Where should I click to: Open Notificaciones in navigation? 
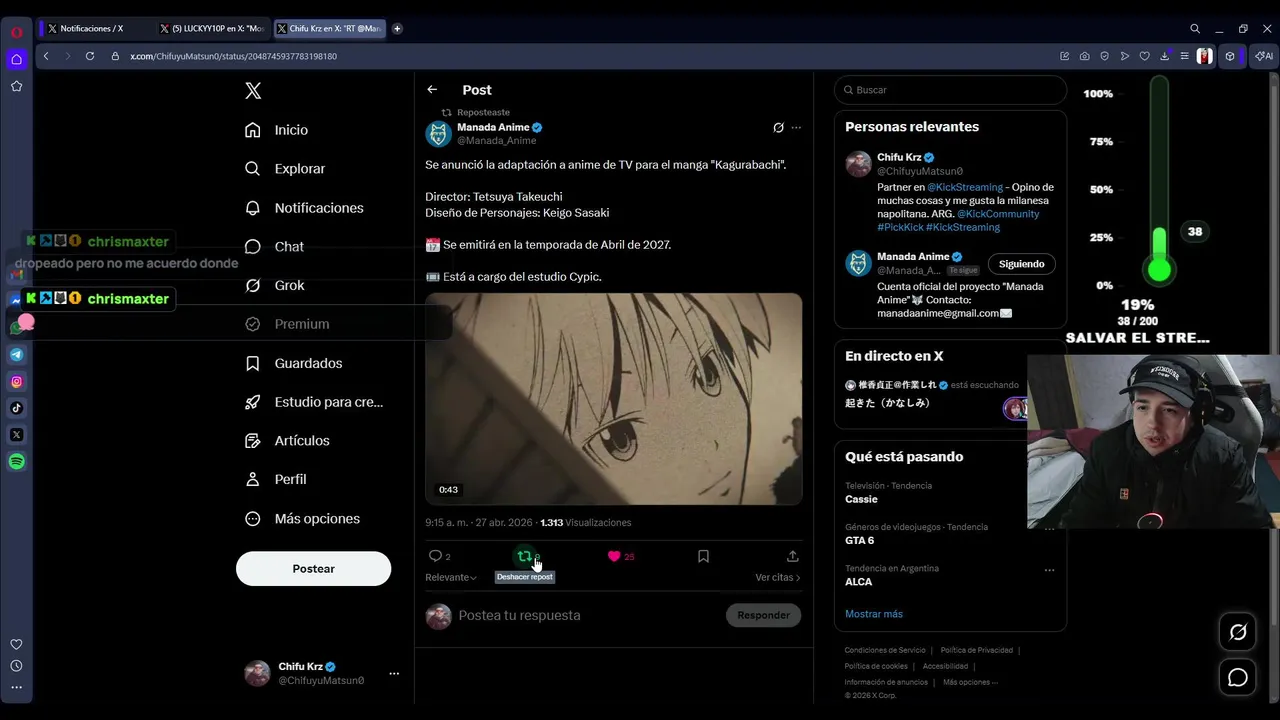click(x=305, y=208)
